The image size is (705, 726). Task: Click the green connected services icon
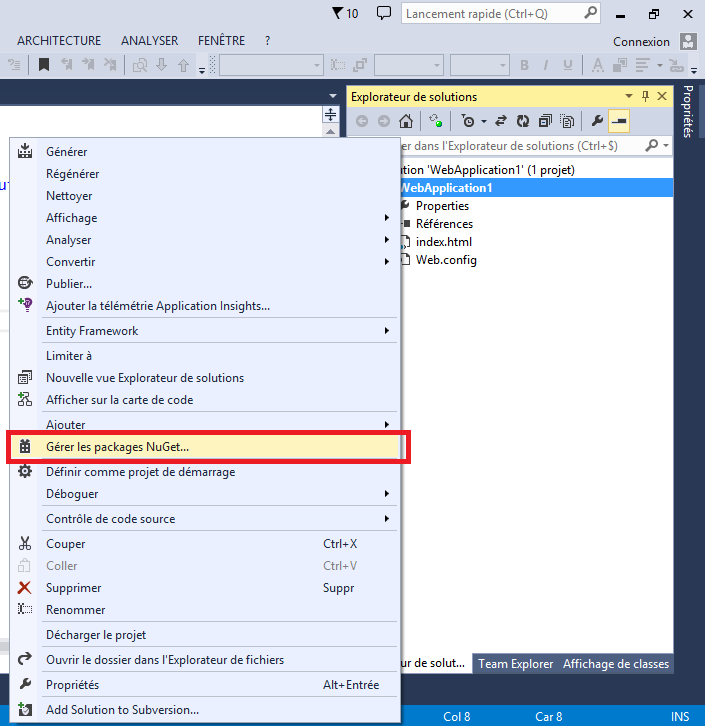click(435, 121)
